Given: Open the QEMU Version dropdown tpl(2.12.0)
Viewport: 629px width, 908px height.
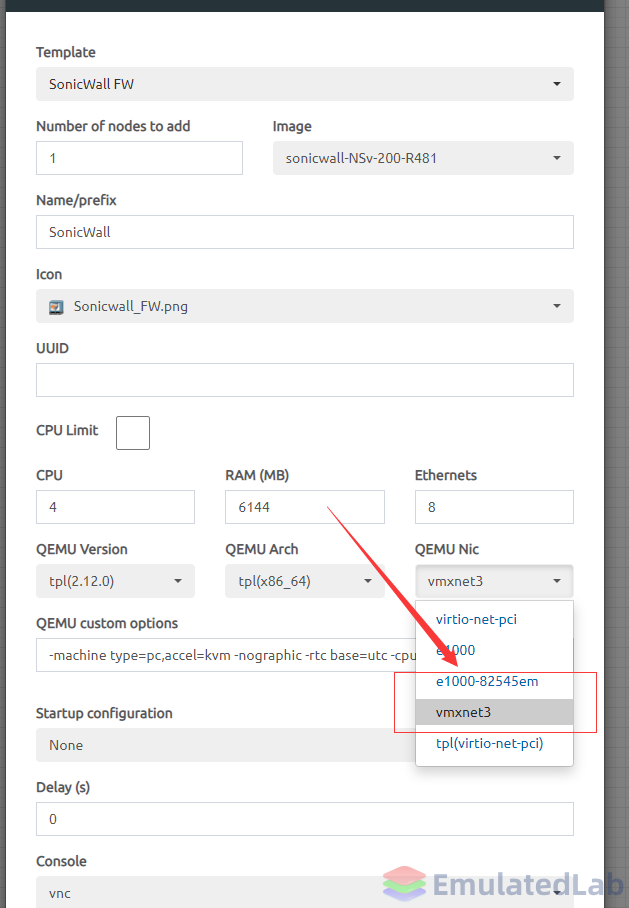Looking at the screenshot, I should (x=115, y=581).
